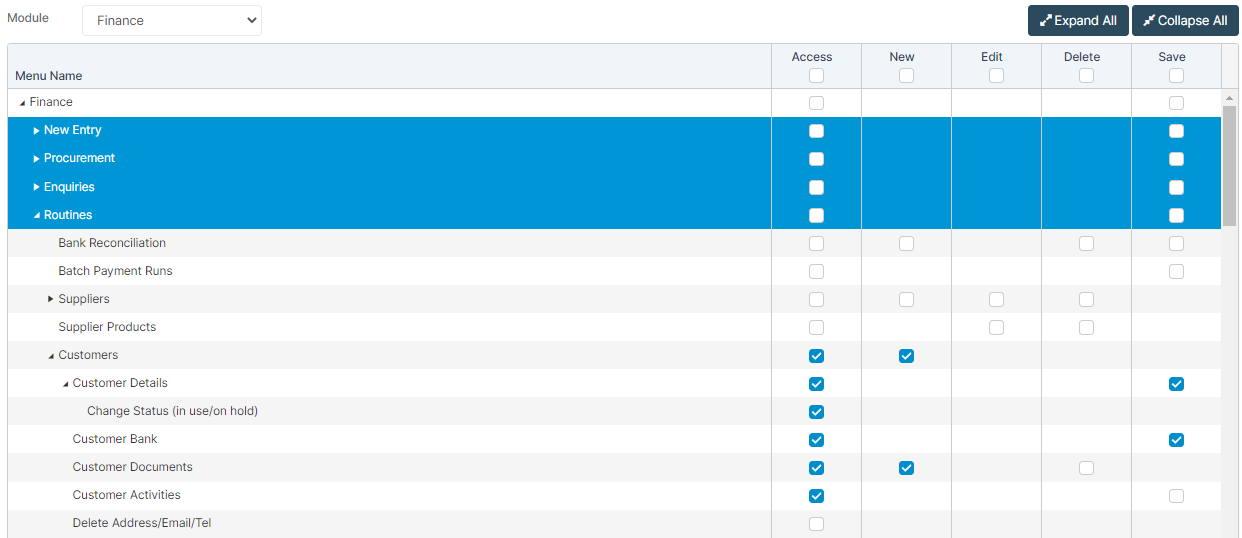Collapse the Customer Details tree node
Screen dimensions: 1242x538
pos(66,384)
